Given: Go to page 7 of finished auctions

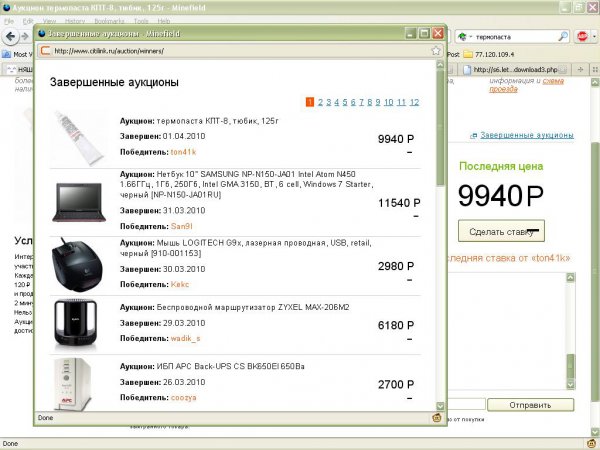Looking at the screenshot, I should [361, 102].
